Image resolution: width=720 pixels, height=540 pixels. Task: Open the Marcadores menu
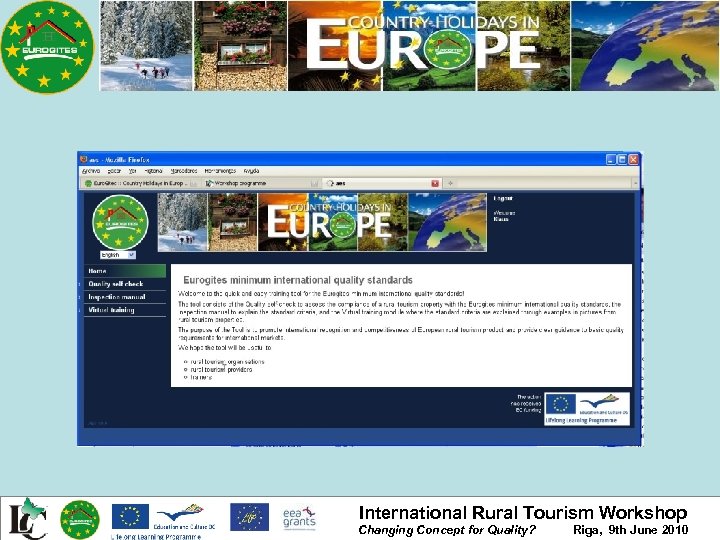point(184,171)
